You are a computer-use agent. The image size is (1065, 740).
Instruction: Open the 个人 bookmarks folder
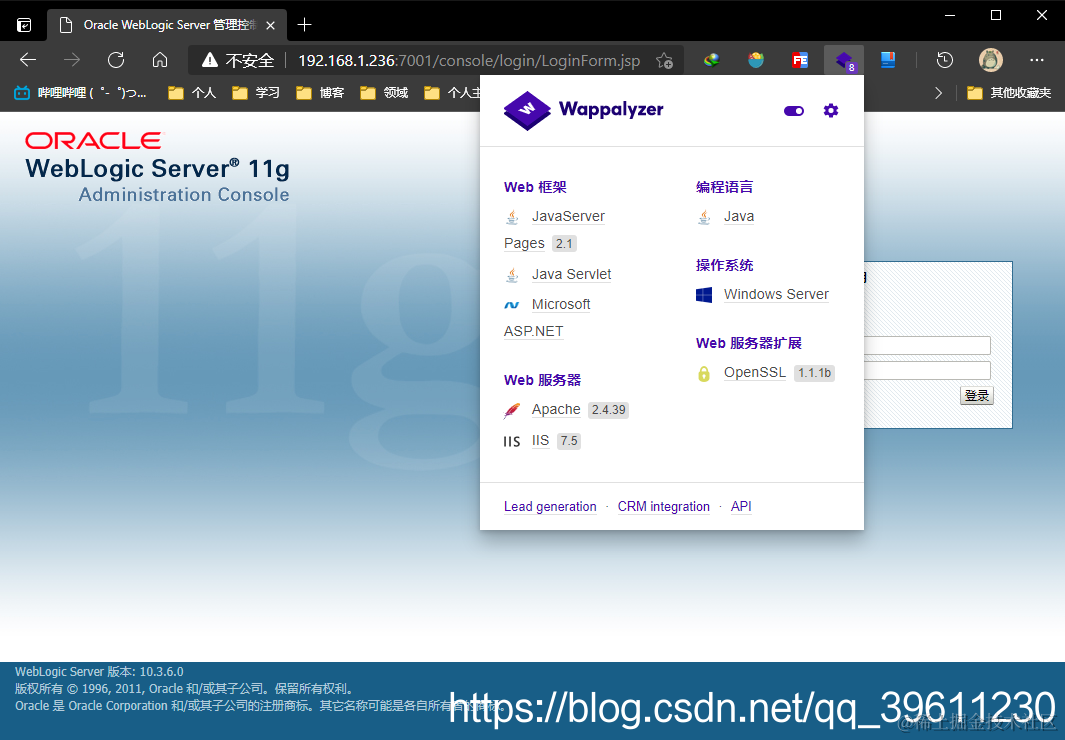point(192,93)
